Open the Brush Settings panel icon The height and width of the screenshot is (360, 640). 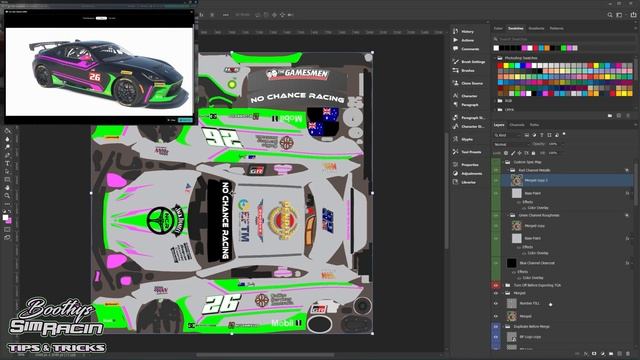click(456, 62)
